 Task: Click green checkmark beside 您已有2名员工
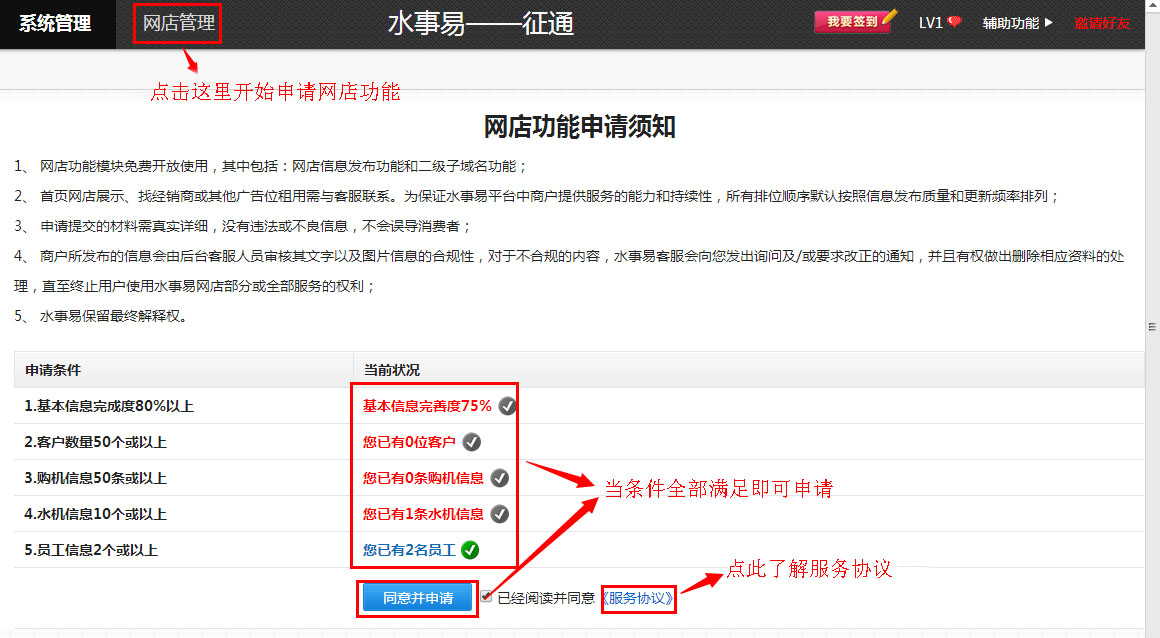pyautogui.click(x=470, y=550)
